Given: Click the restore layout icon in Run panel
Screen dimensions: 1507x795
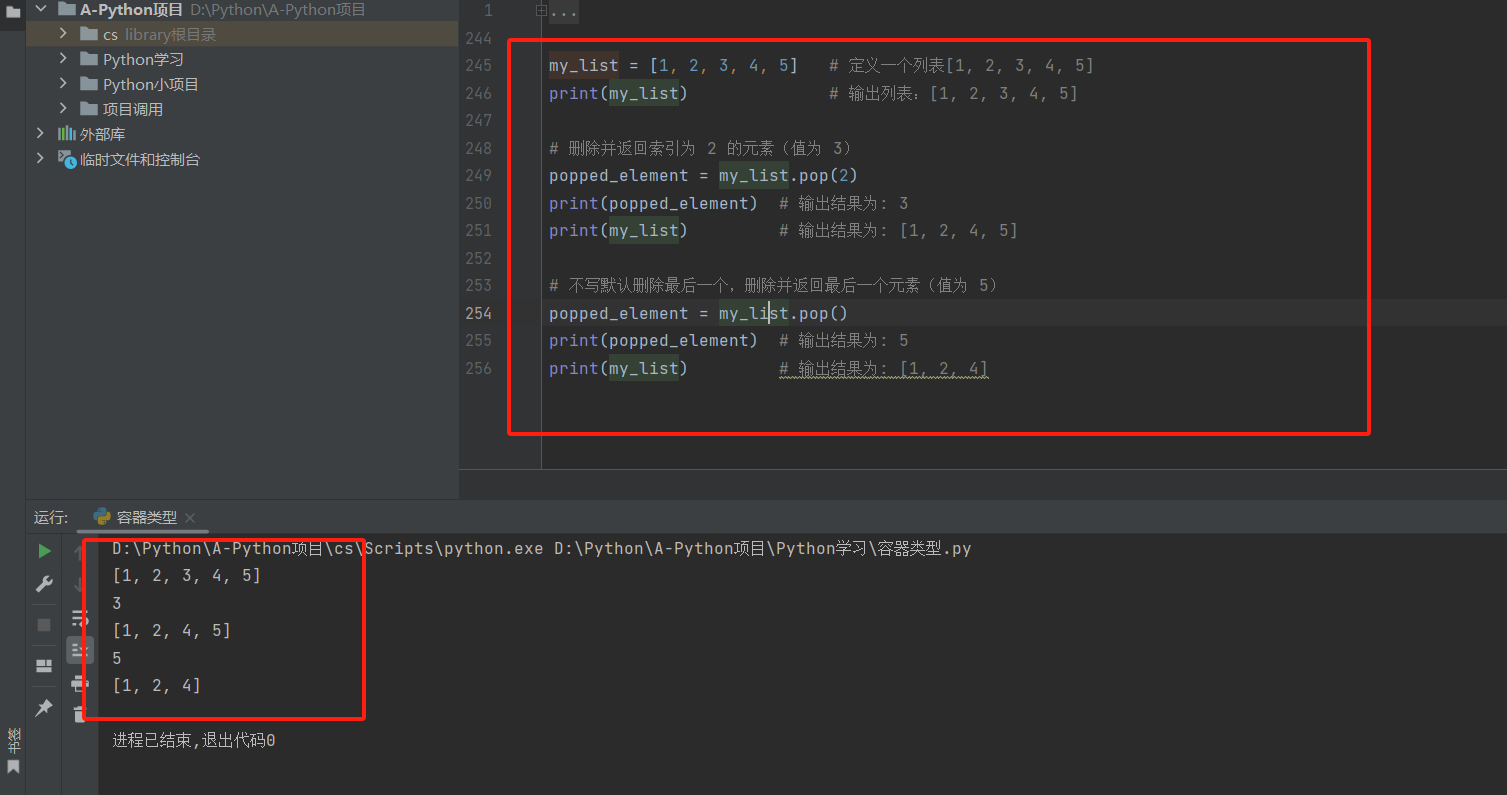Looking at the screenshot, I should point(44,666).
